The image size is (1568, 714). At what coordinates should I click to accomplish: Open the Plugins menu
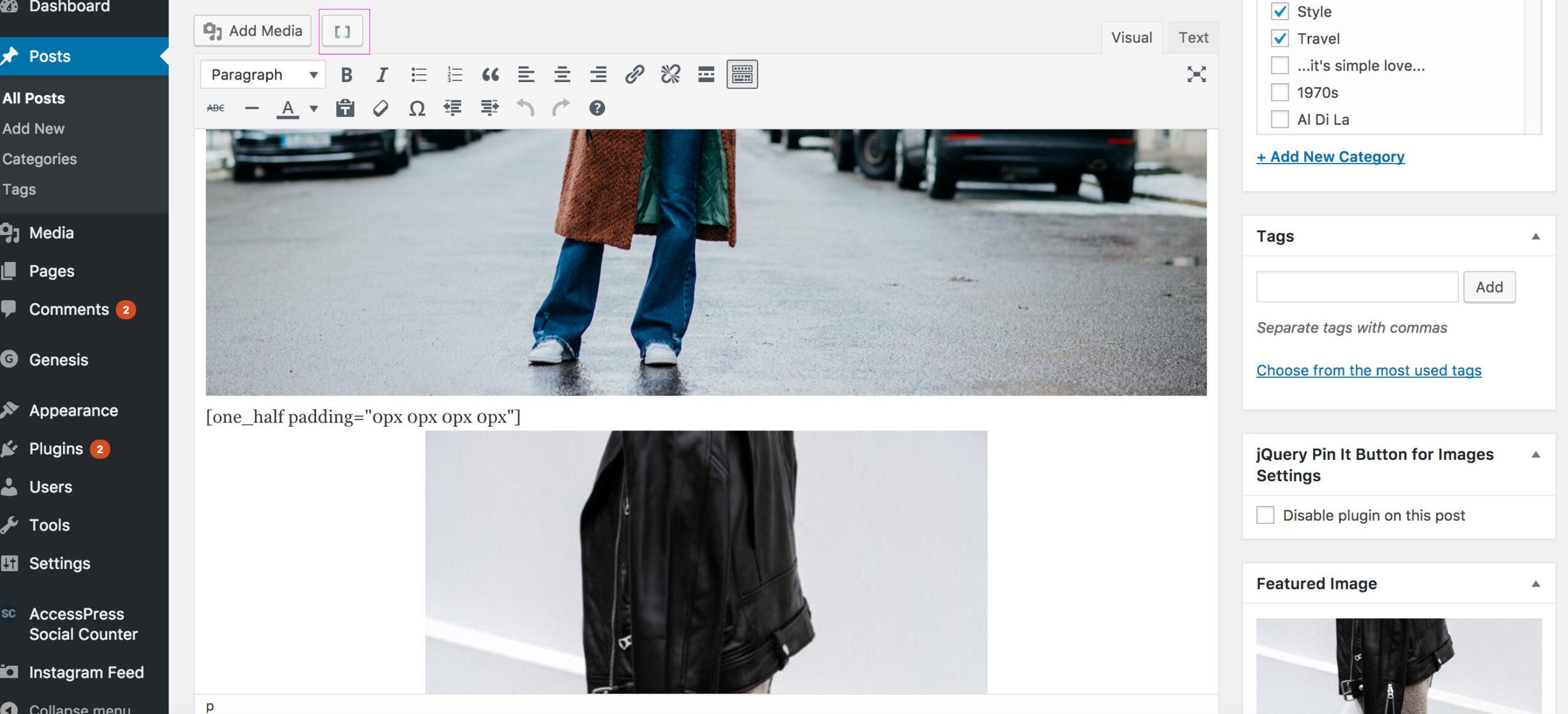[x=84, y=449]
